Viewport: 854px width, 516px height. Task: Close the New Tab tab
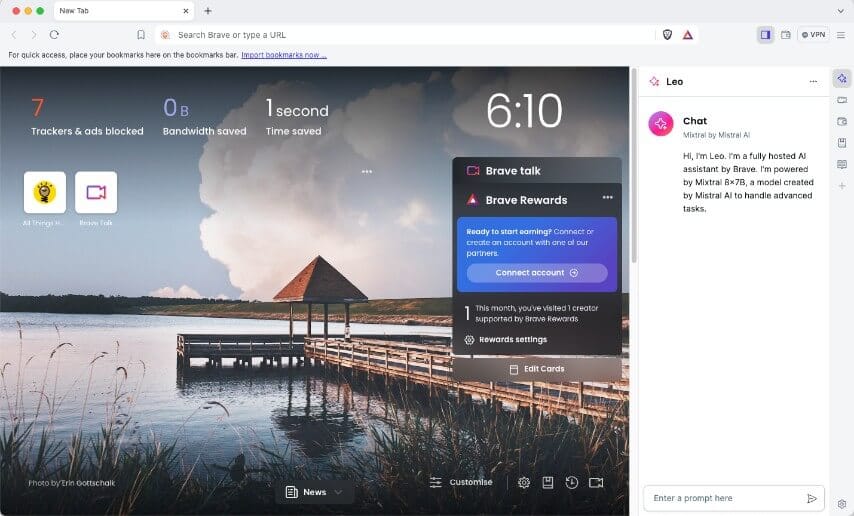point(186,11)
